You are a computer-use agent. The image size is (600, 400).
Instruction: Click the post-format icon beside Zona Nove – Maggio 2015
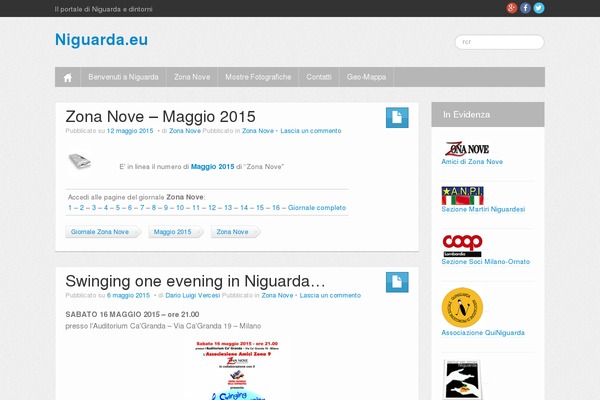point(397,117)
